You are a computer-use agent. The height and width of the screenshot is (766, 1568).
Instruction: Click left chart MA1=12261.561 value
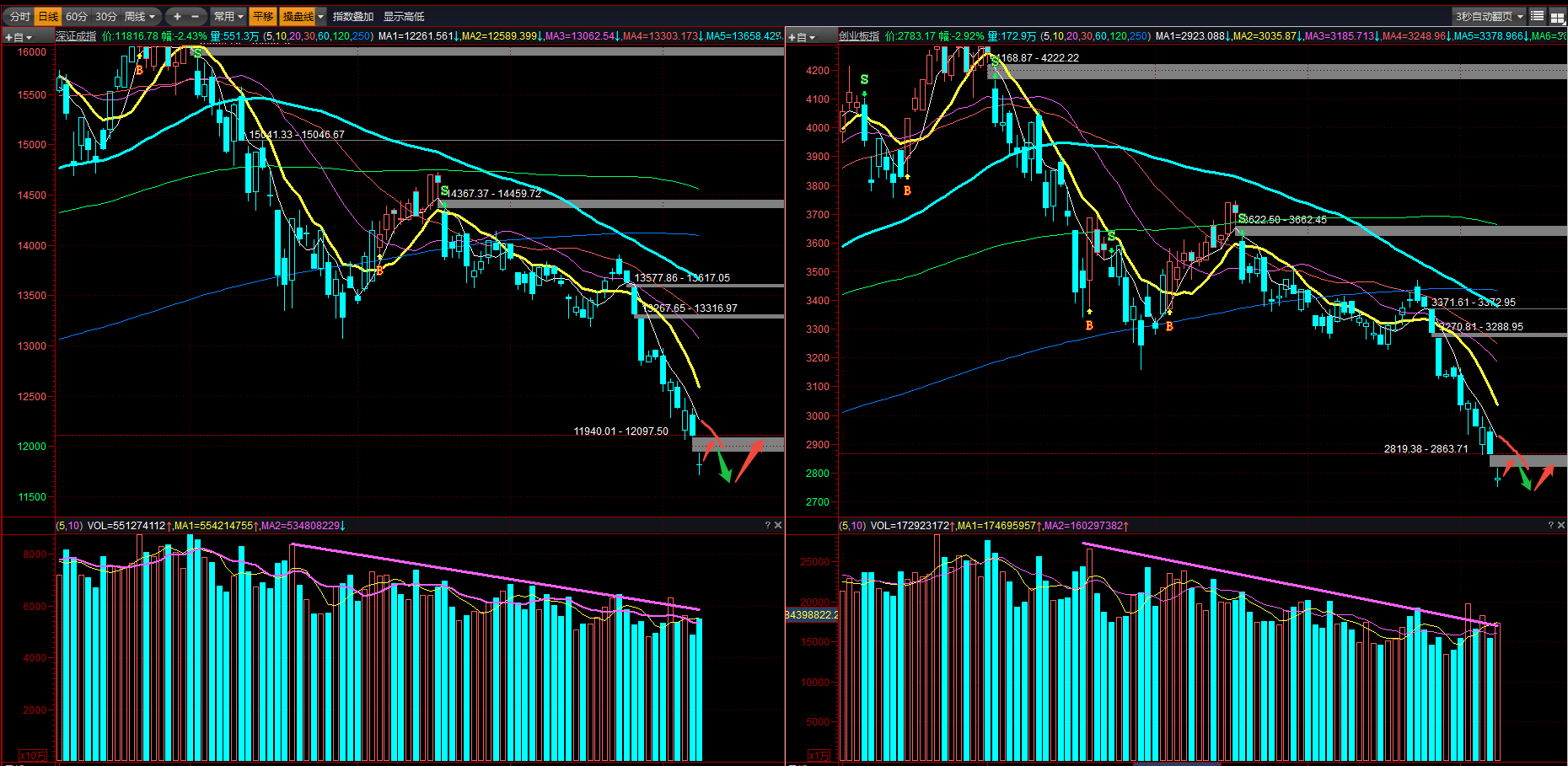click(417, 36)
